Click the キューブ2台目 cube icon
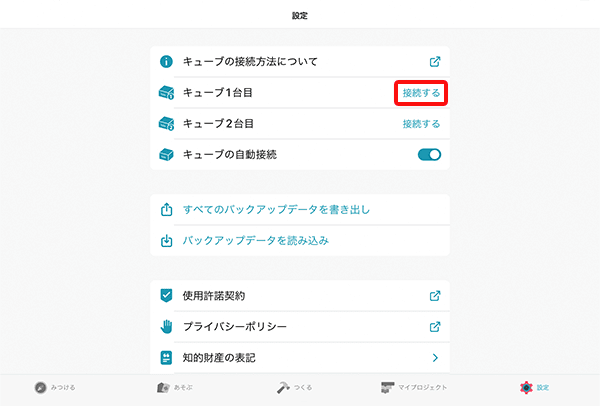Image resolution: width=600 pixels, height=406 pixels. pos(167,124)
